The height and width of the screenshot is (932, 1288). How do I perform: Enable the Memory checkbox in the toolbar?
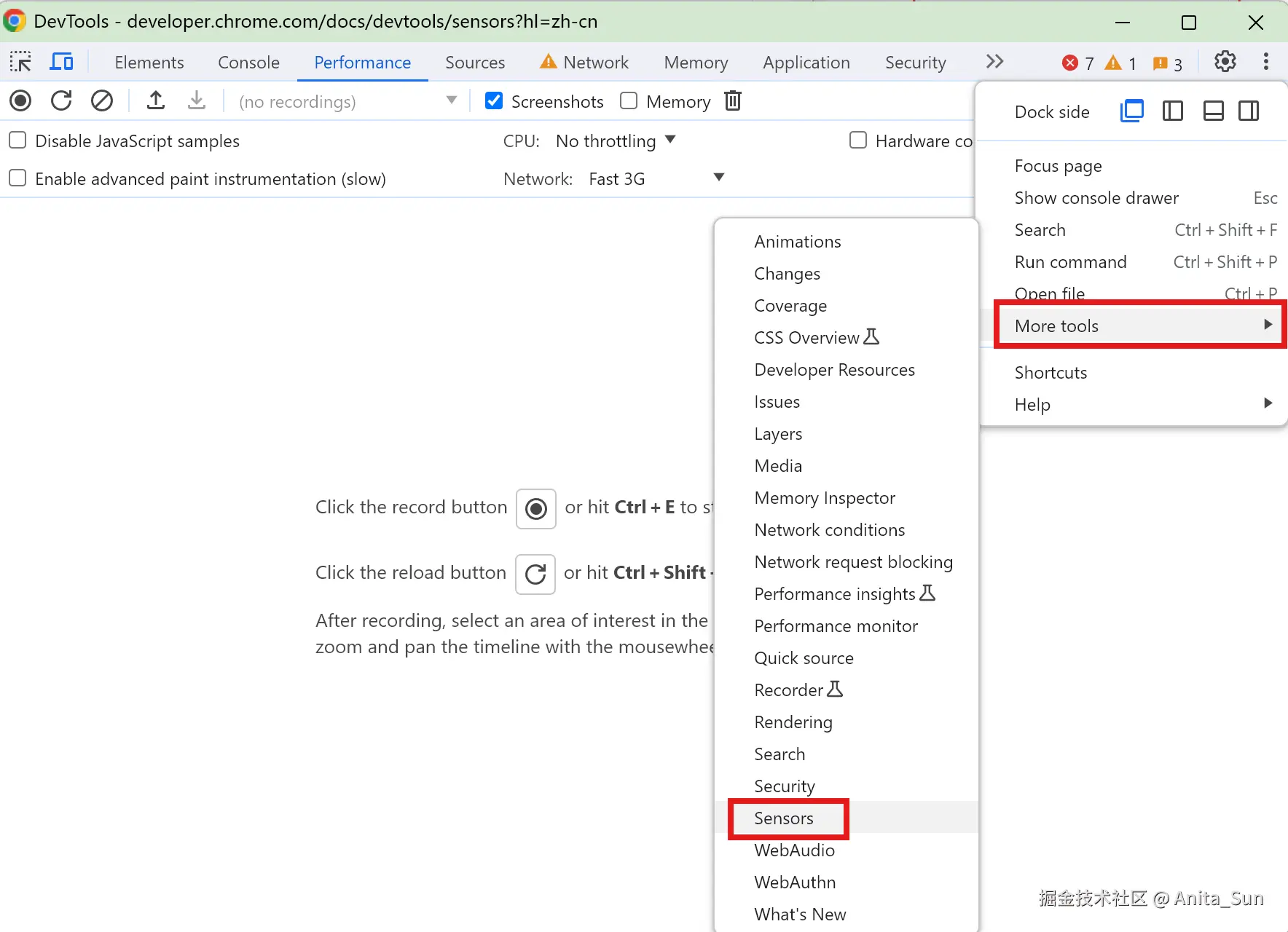point(629,100)
